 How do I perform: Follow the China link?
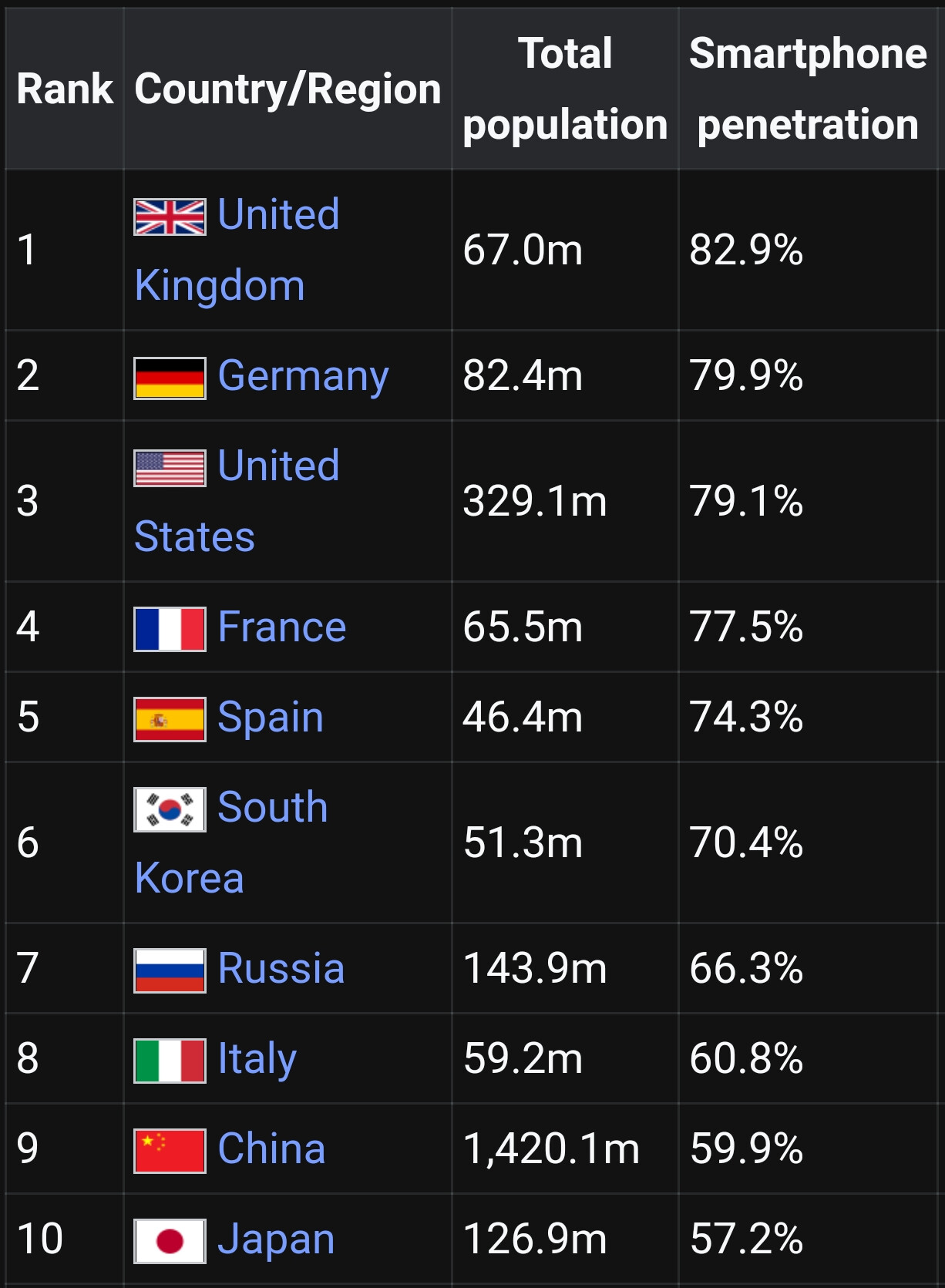tap(271, 1148)
